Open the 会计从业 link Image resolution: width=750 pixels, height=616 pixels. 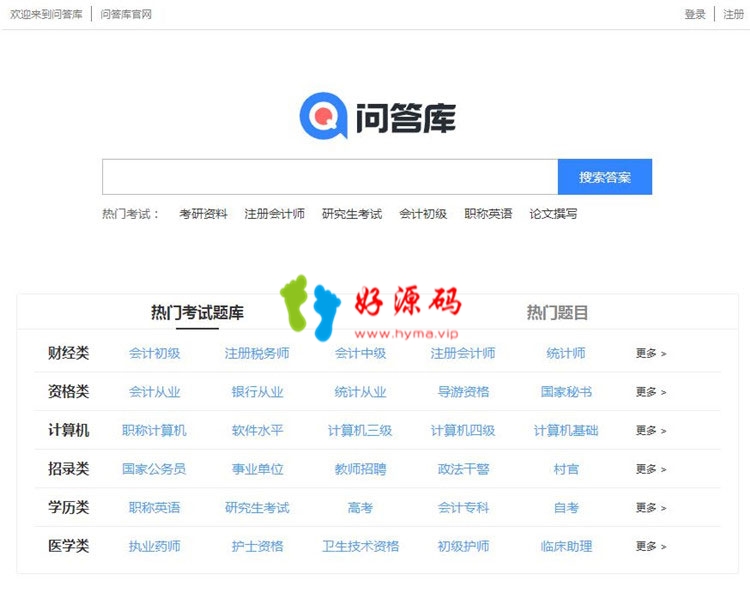coord(154,392)
